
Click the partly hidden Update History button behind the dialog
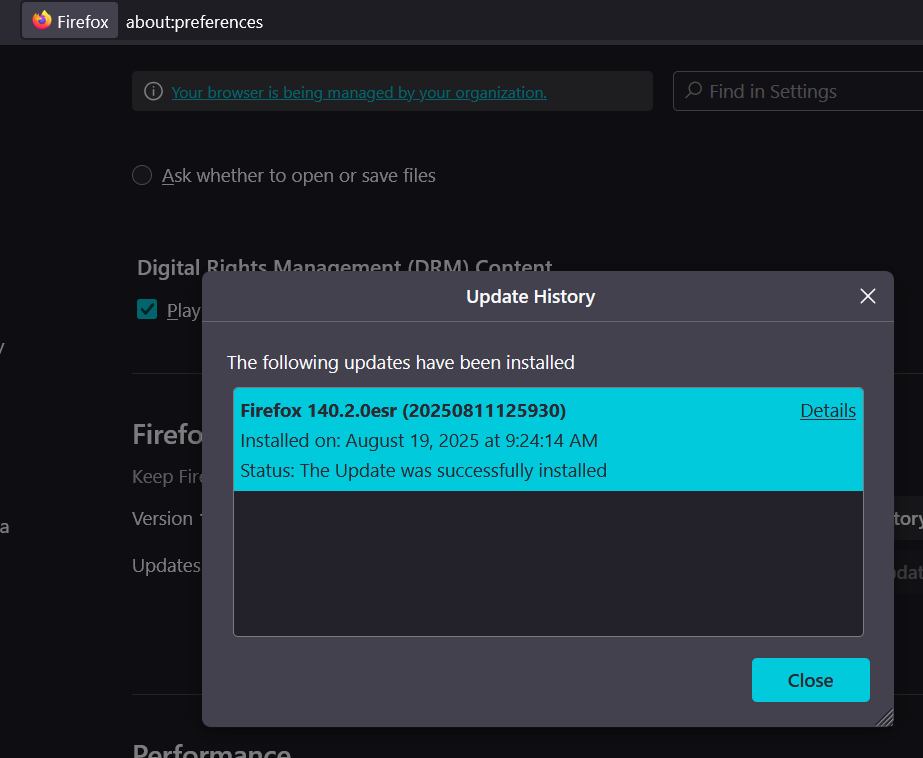pos(908,519)
